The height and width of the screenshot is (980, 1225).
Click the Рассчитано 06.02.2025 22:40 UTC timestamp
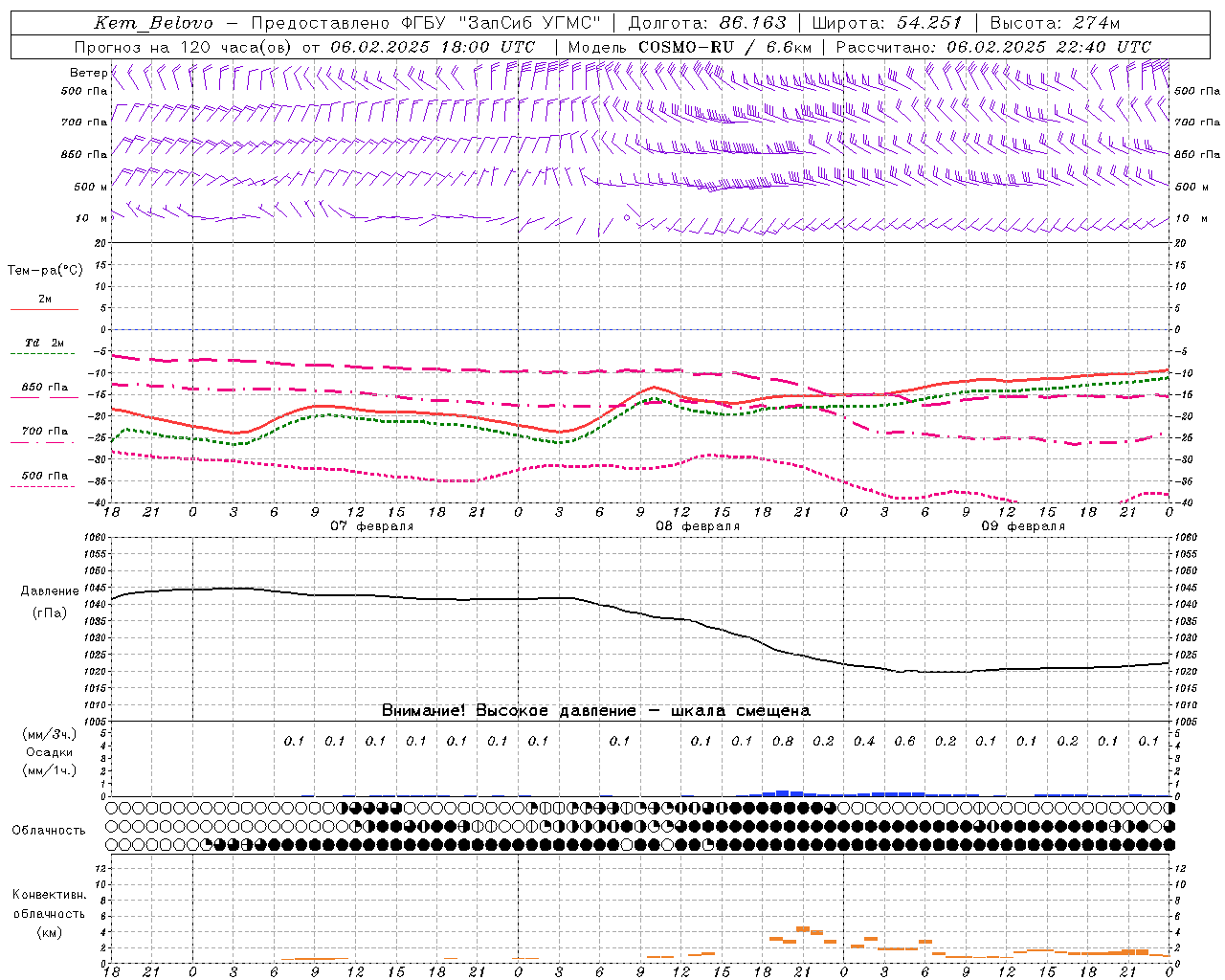993,47
